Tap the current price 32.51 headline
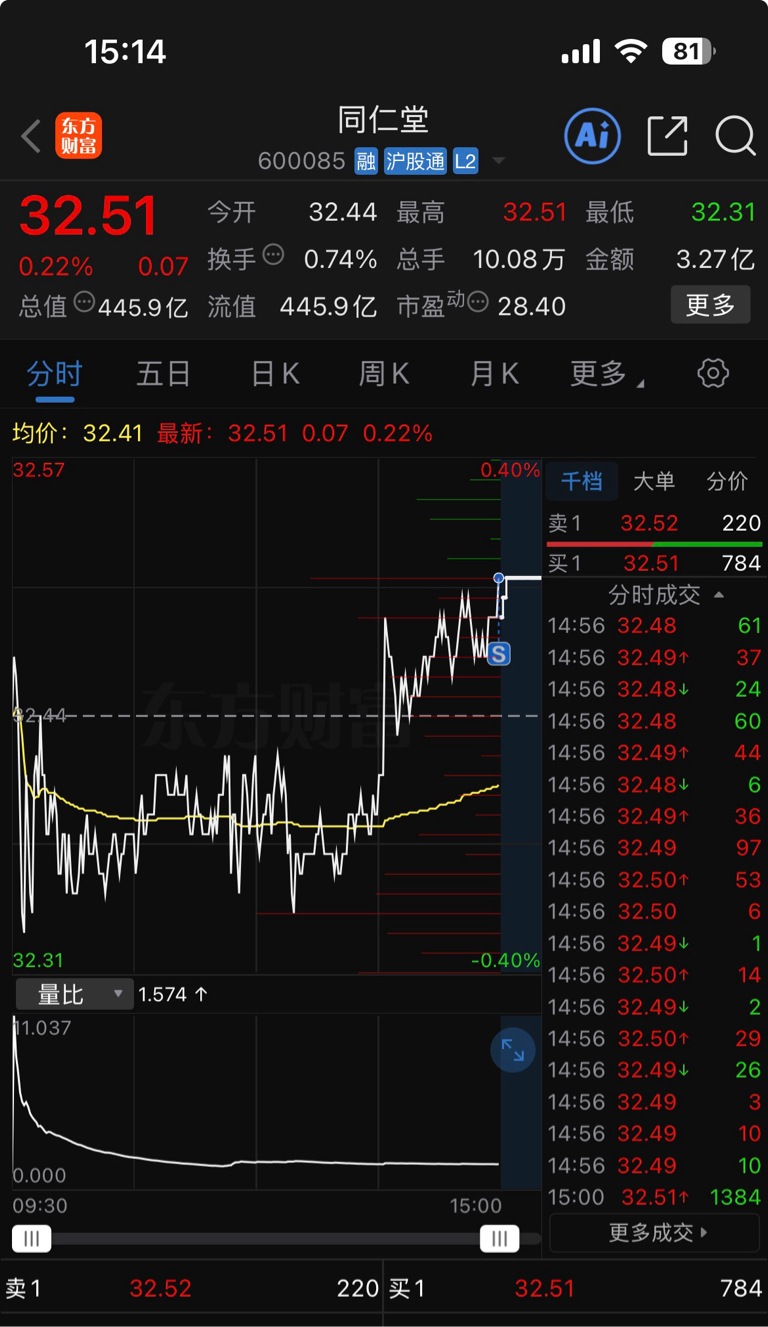The height and width of the screenshot is (1327, 768). point(89,216)
